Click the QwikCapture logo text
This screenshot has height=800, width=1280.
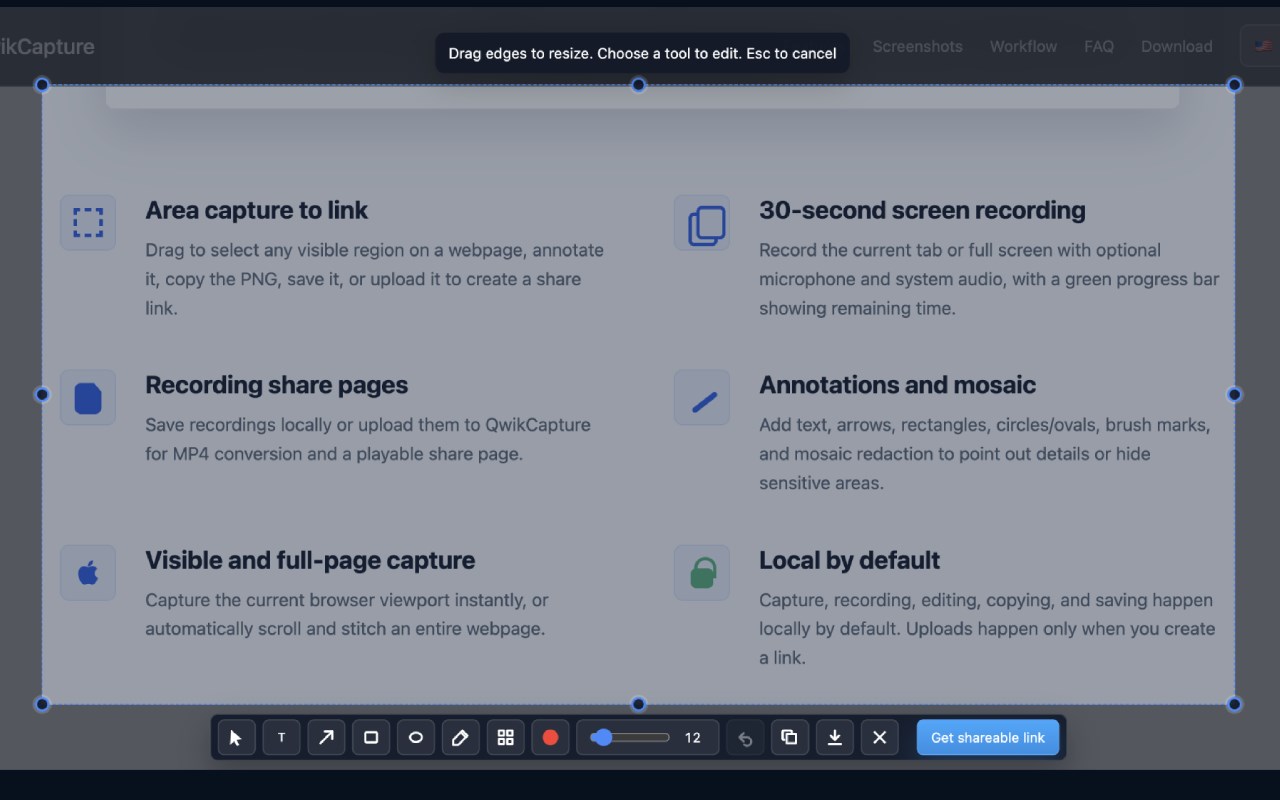(47, 46)
